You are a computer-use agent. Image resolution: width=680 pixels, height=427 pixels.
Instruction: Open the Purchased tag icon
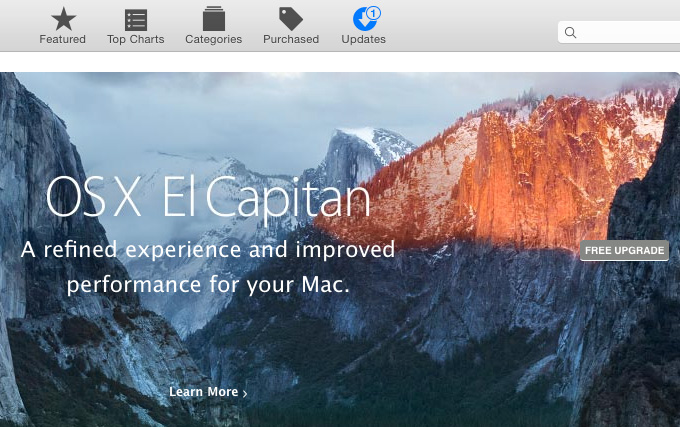(291, 19)
